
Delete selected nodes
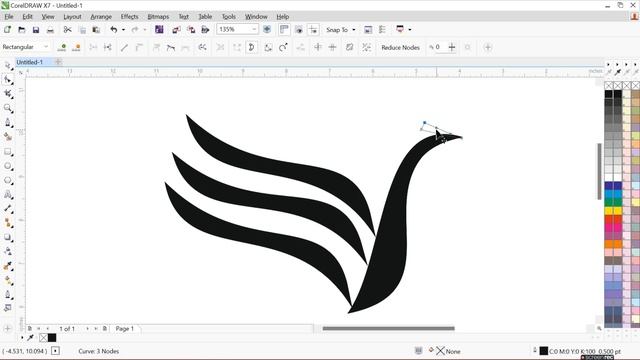(76, 47)
